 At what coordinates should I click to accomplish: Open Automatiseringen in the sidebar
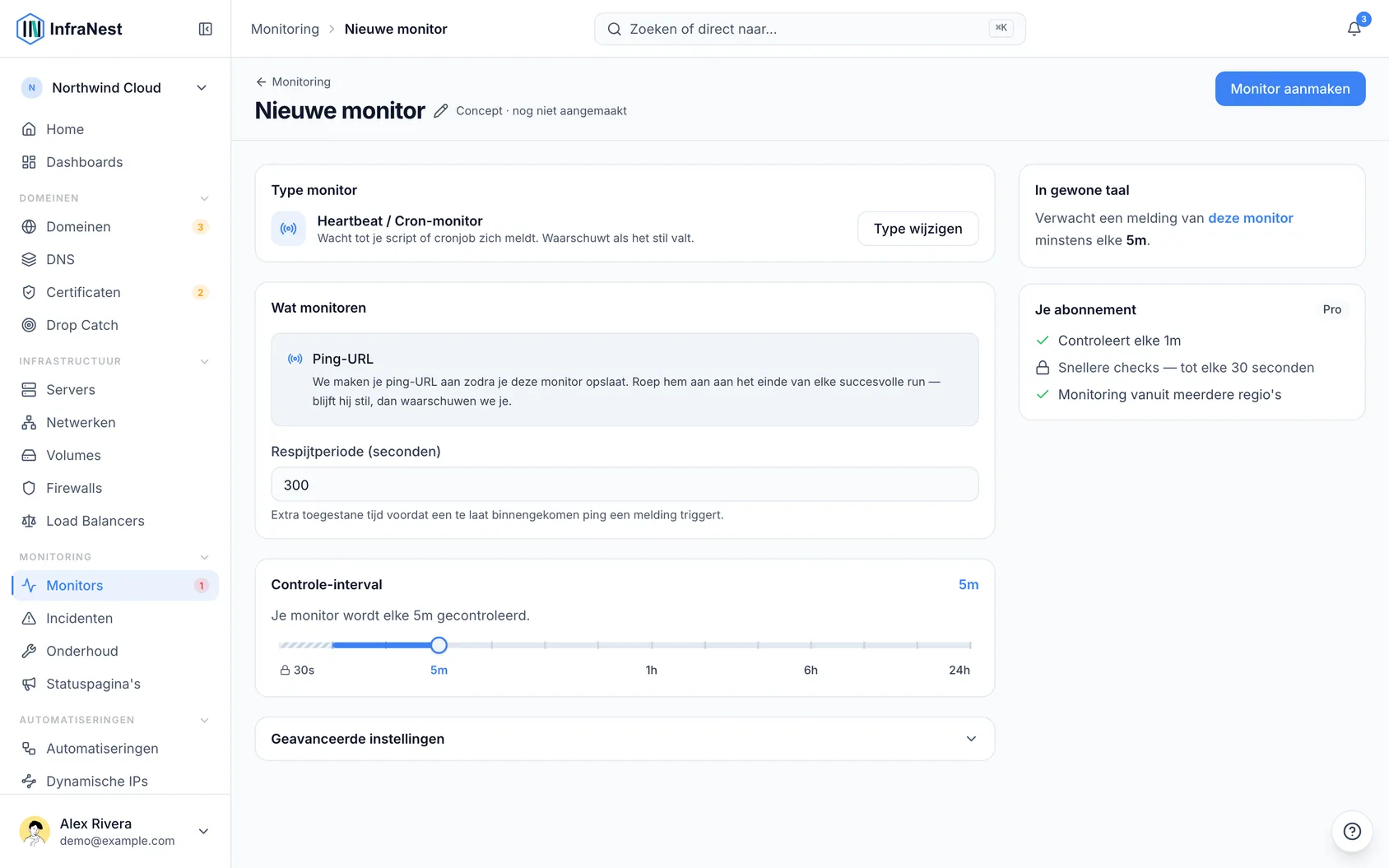115,748
